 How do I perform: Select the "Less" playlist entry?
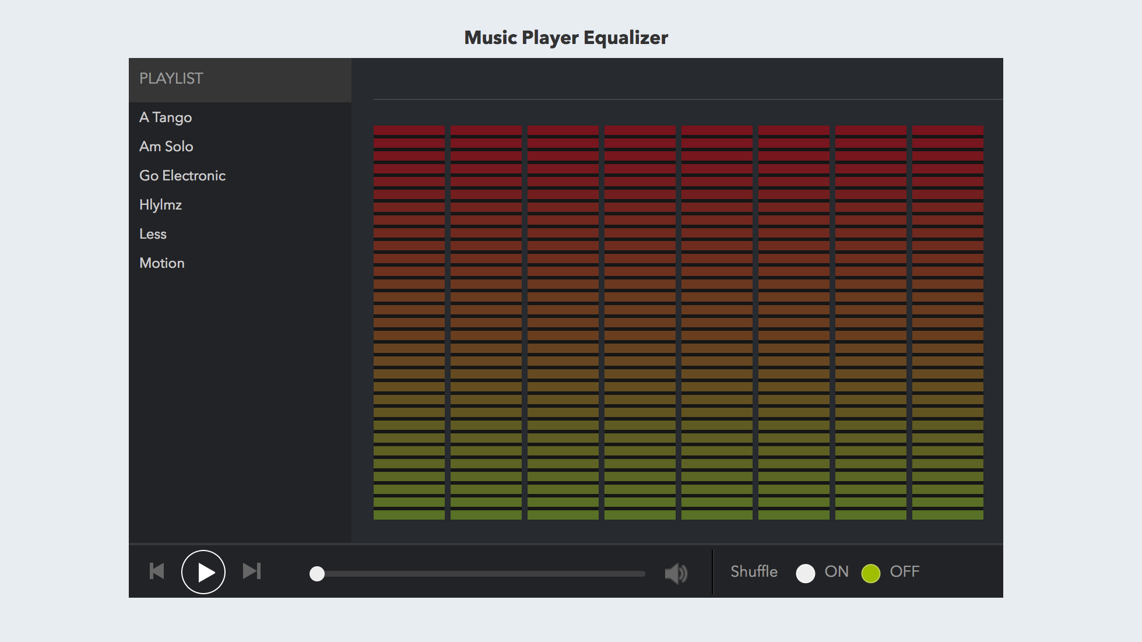(x=153, y=234)
